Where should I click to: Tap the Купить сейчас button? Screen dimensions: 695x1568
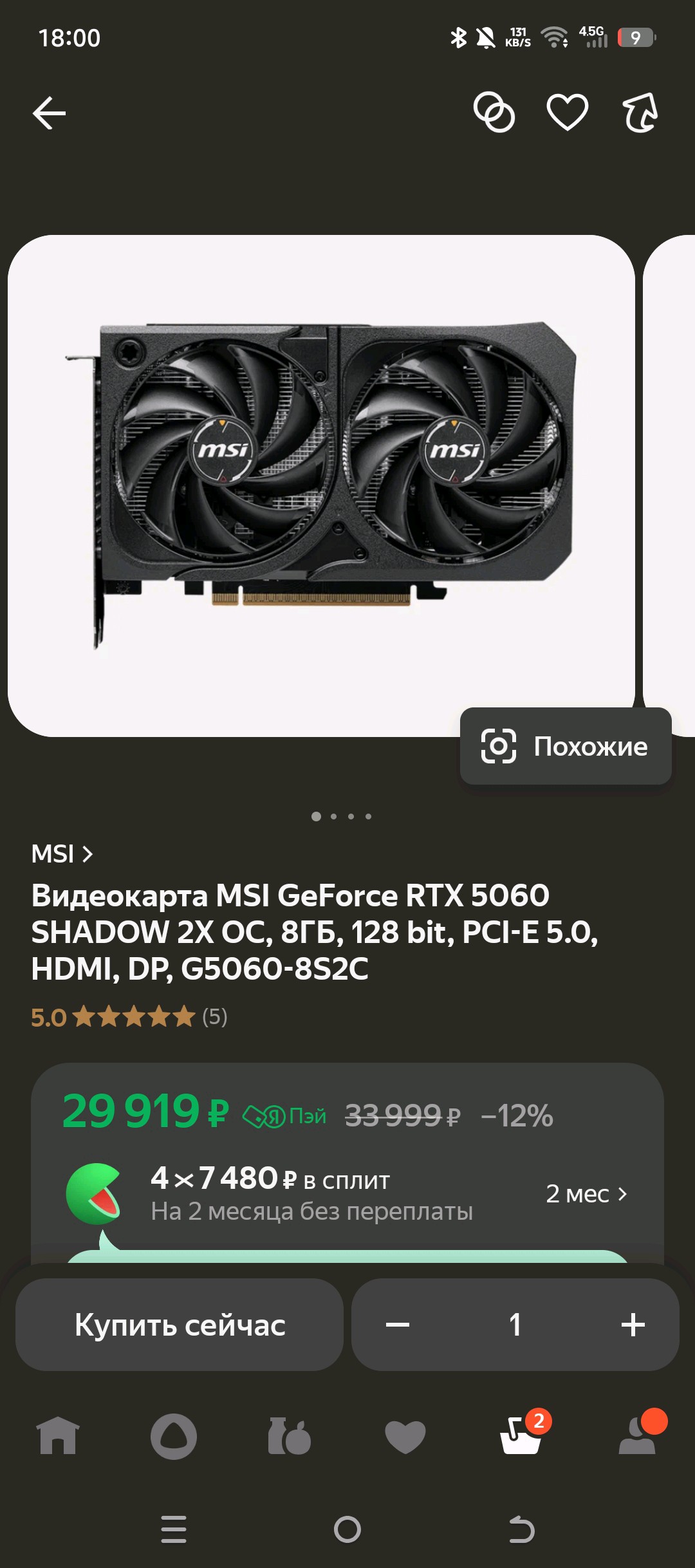[x=180, y=1325]
